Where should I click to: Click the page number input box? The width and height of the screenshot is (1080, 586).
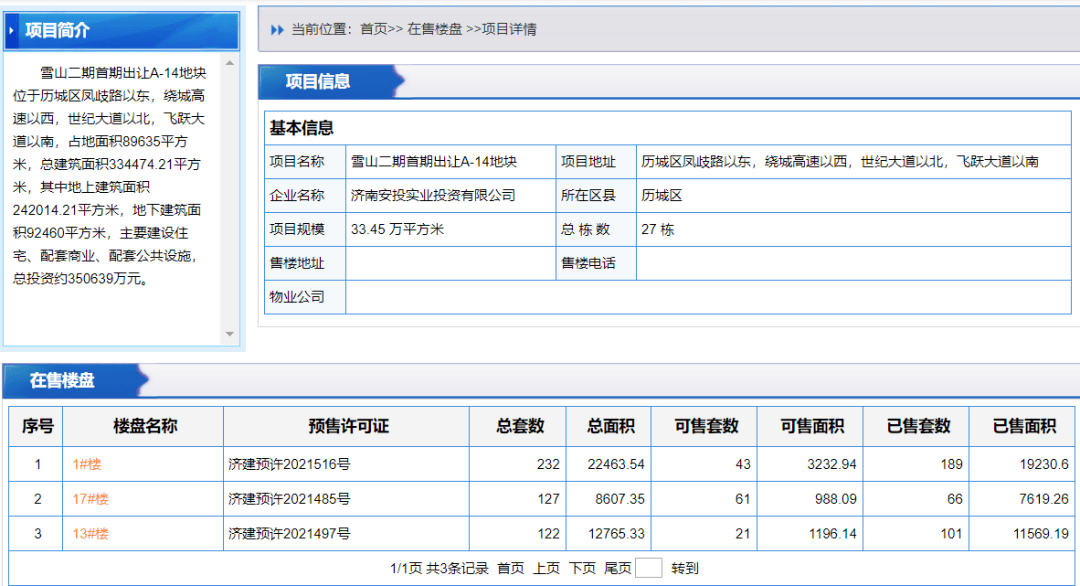click(648, 568)
